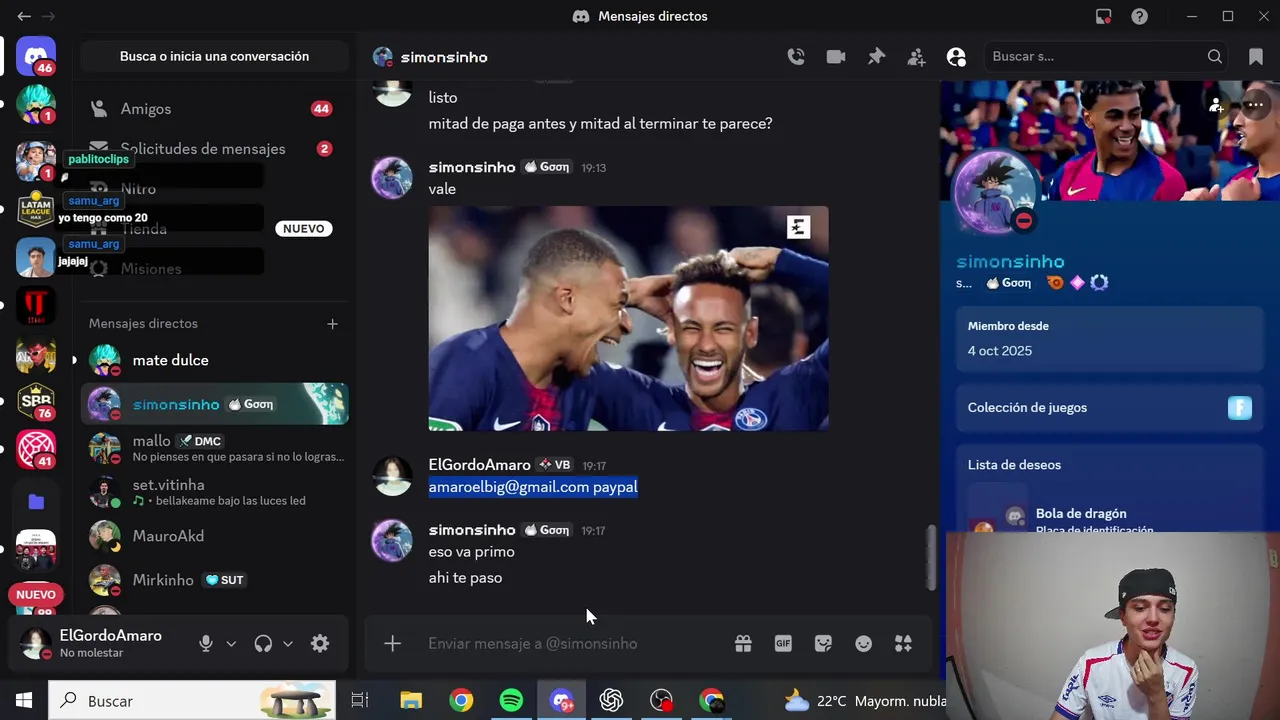Open profile more options three dots

1256,104
